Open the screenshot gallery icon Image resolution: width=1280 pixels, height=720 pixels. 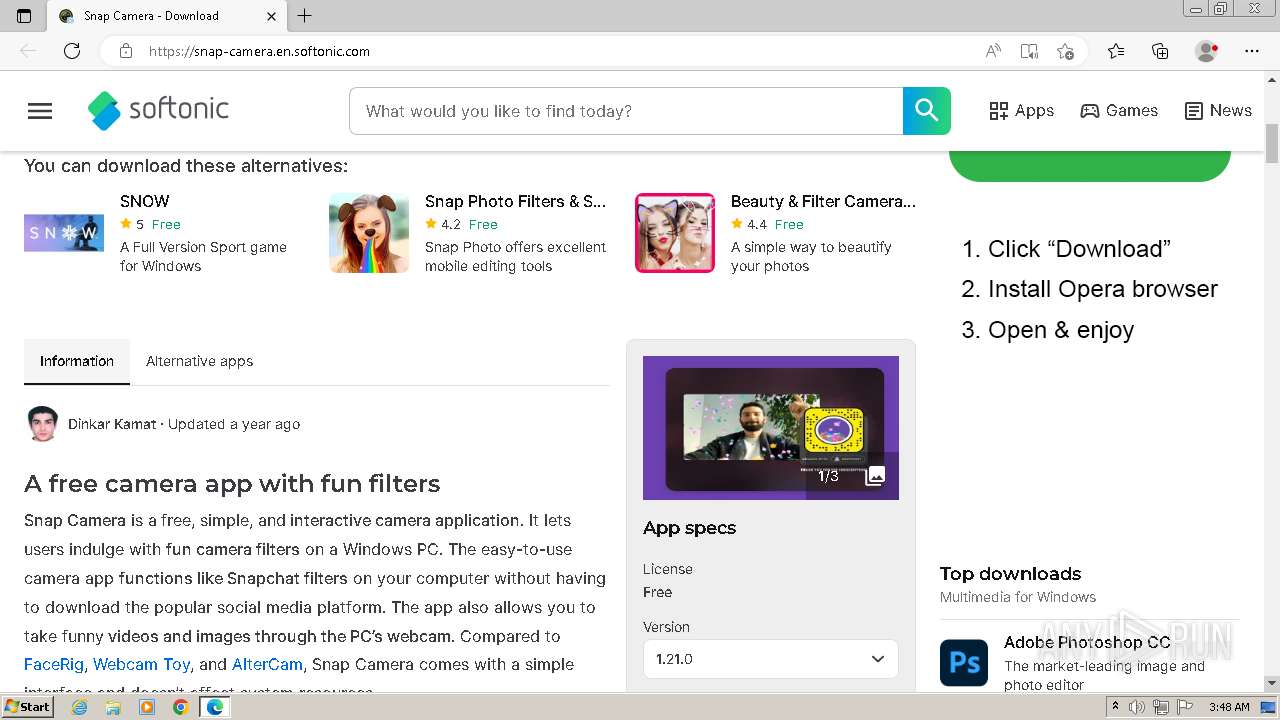click(x=875, y=476)
